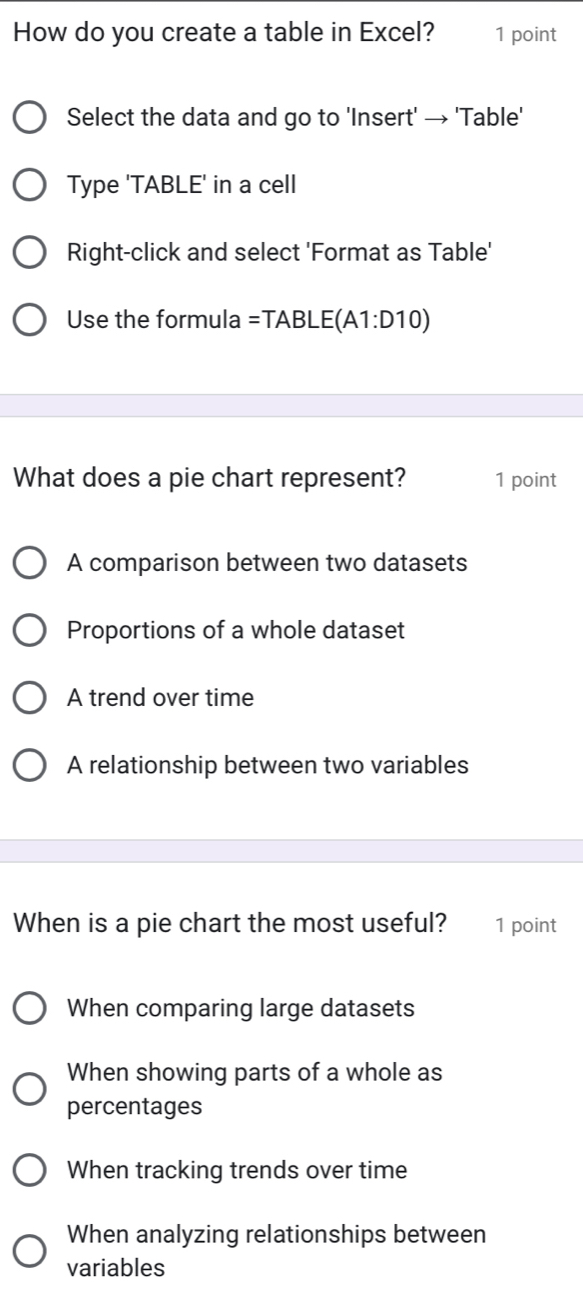Select 'Select the data and go to Insert → Table'
Image resolution: width=583 pixels, height=1309 pixels.
(29, 117)
